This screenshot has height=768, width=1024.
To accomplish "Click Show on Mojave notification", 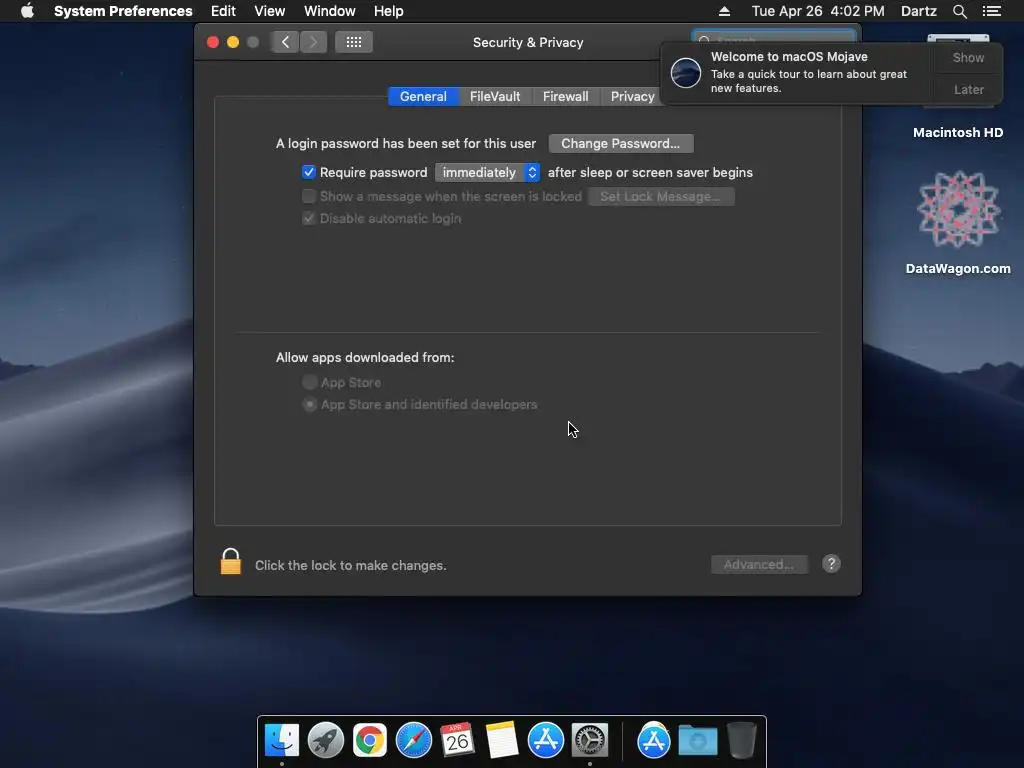I will (968, 57).
